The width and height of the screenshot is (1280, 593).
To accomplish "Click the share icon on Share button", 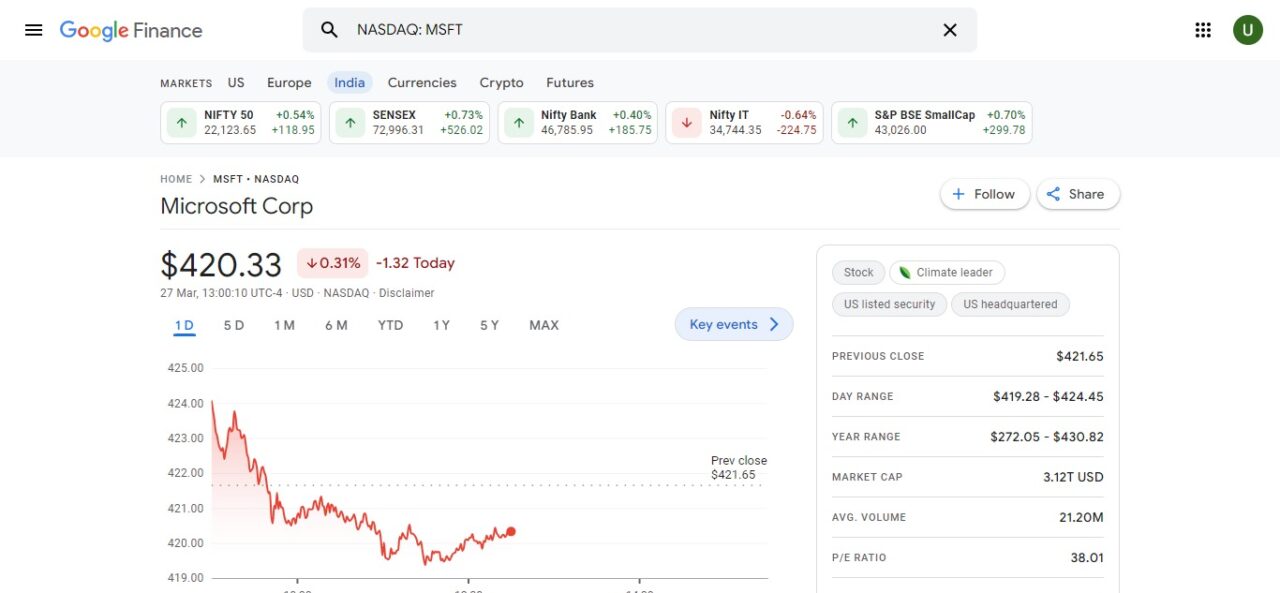I will (1054, 194).
